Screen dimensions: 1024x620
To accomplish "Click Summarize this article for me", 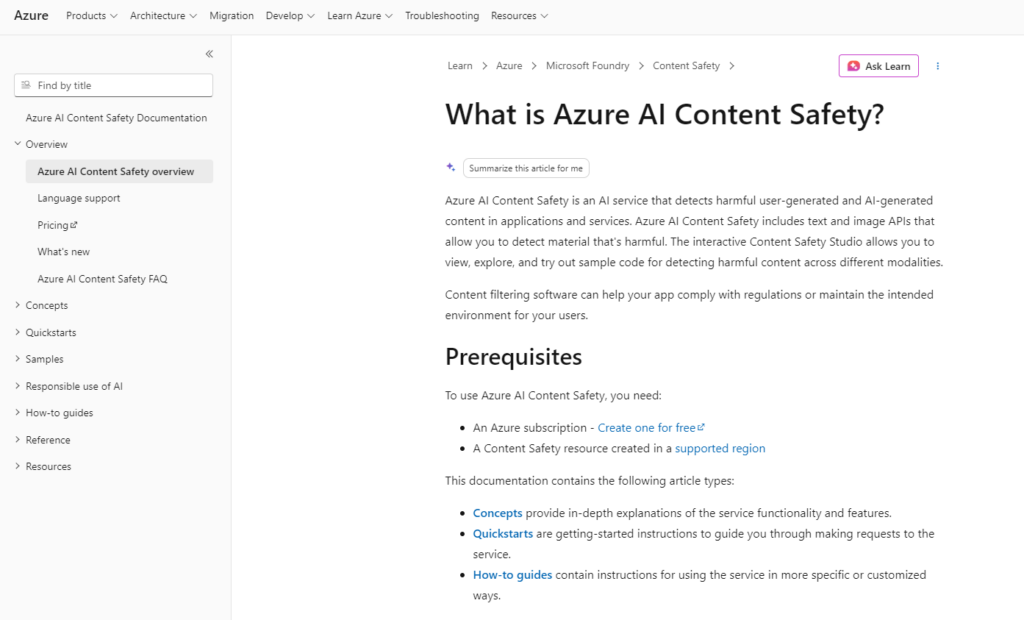I will tap(526, 168).
